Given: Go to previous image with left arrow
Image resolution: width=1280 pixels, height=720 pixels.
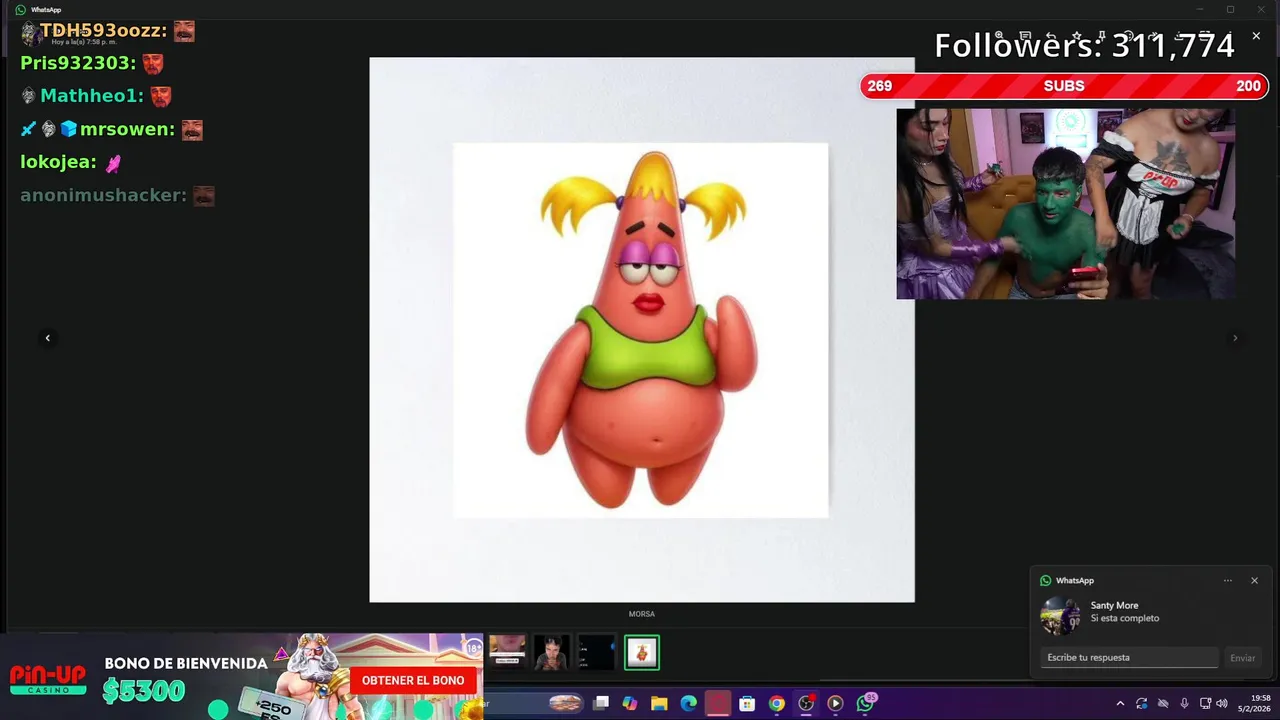Looking at the screenshot, I should pyautogui.click(x=47, y=338).
